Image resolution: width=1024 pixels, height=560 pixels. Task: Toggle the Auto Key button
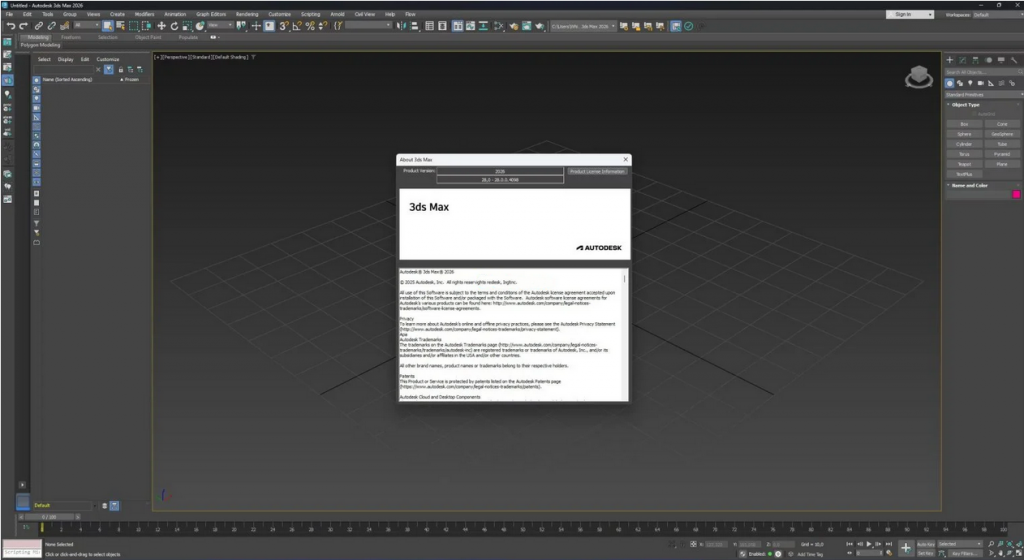coord(925,544)
